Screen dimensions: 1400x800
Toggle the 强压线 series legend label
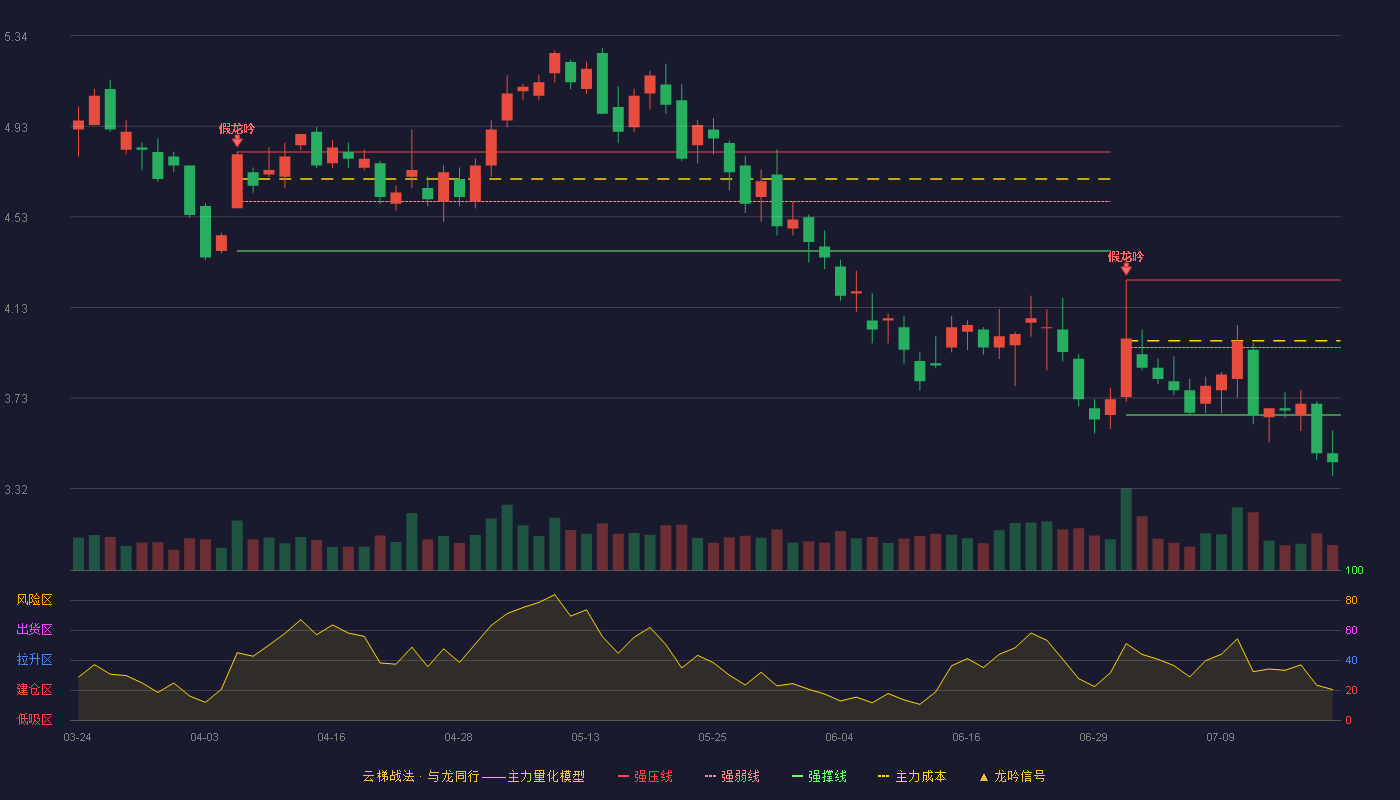[653, 777]
